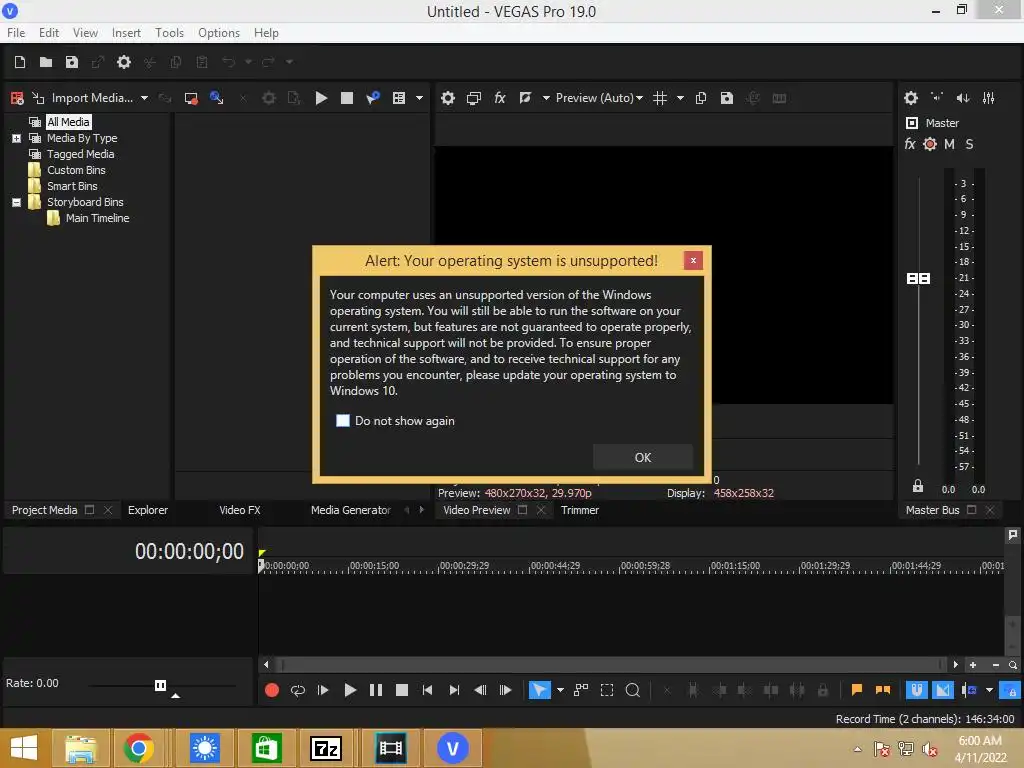Switch to the Explorer tab
This screenshot has height=768, width=1024.
click(148, 510)
